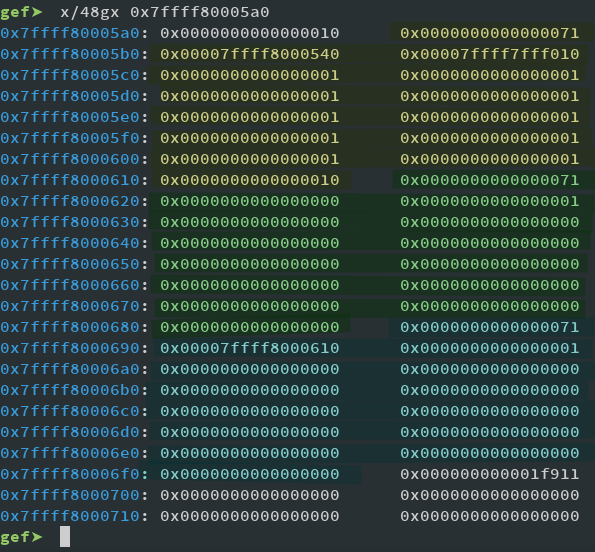
Task: Click the value 0x00007ffff8000610
Action: click(250, 348)
